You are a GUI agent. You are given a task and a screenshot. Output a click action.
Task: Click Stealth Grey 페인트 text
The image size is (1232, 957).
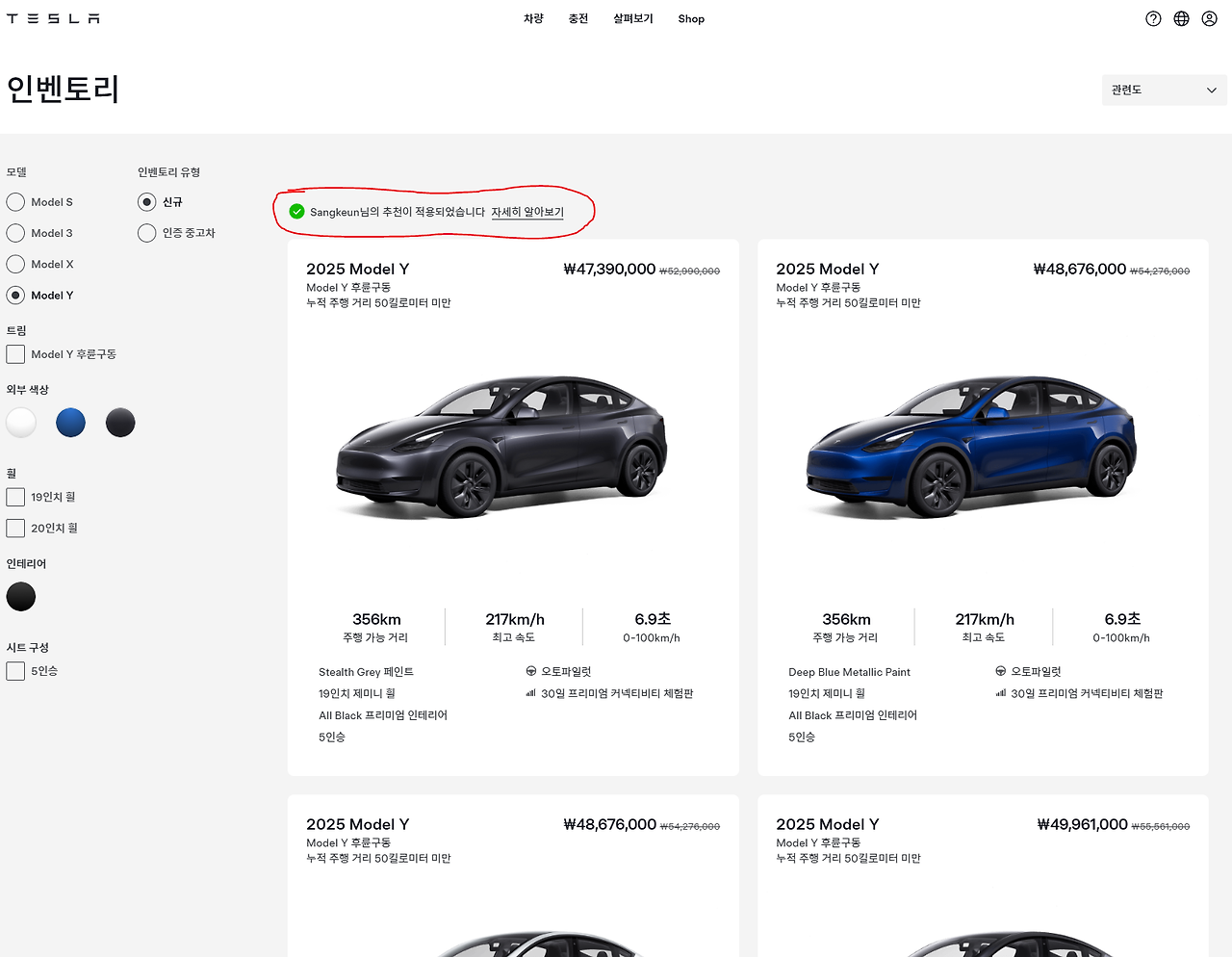[366, 672]
